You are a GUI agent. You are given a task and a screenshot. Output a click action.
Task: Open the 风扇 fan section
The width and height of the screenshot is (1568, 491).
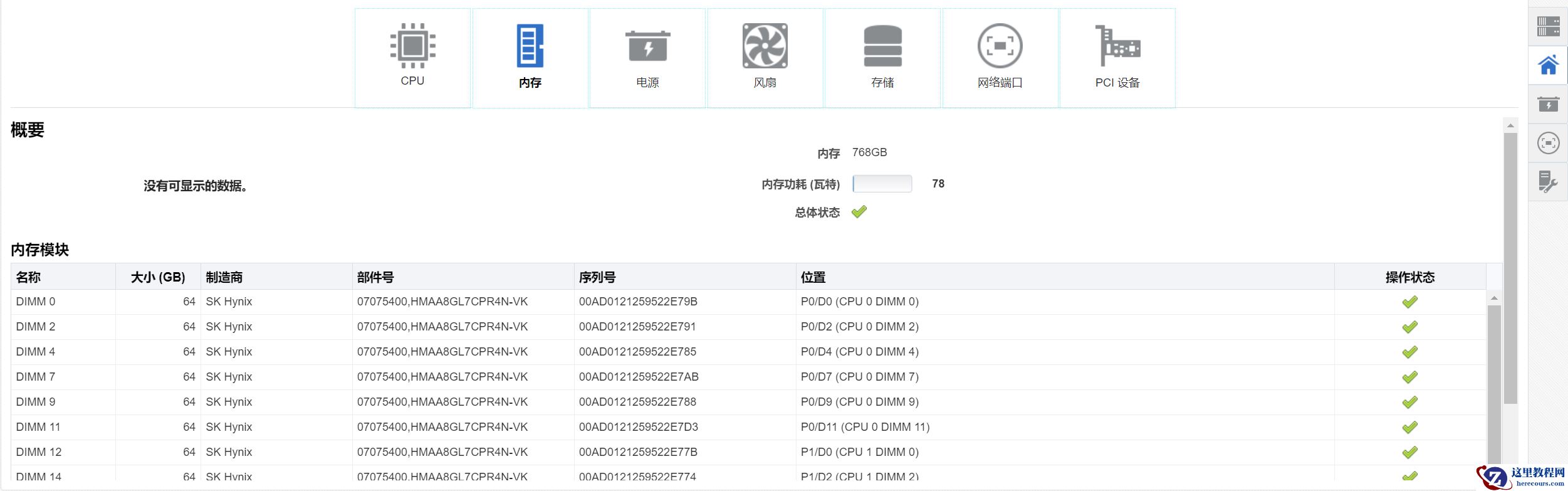pyautogui.click(x=765, y=58)
